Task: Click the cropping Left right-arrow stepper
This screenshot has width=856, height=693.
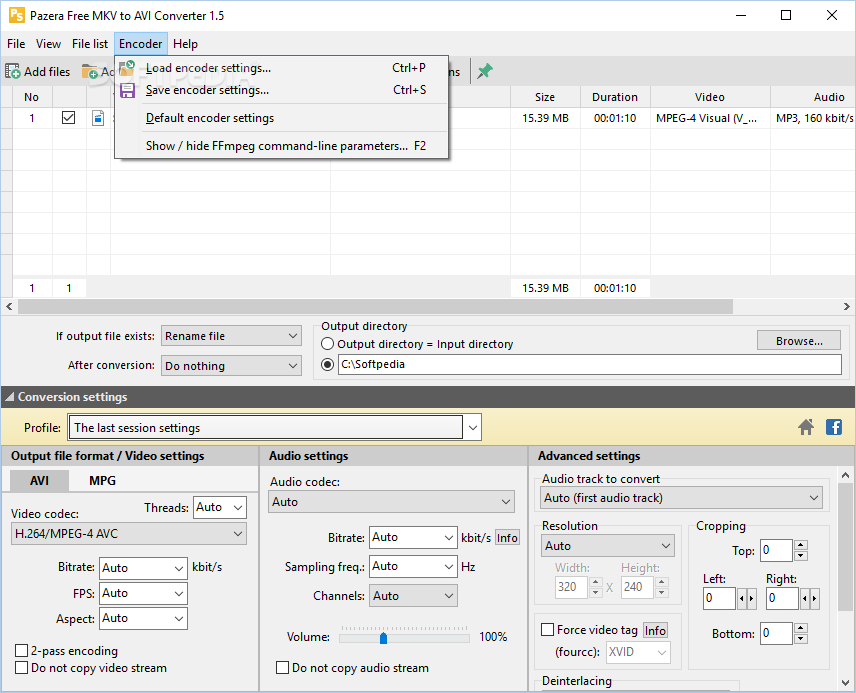Action: [x=752, y=599]
